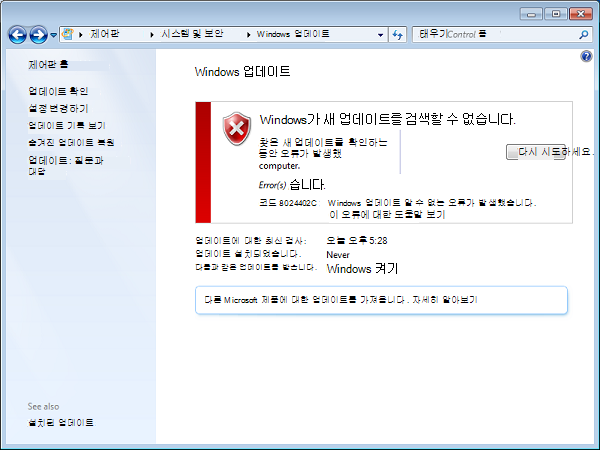Screen dimensions: 600x450
Task: Click the Windows 켜기 value text
Action: (362, 269)
